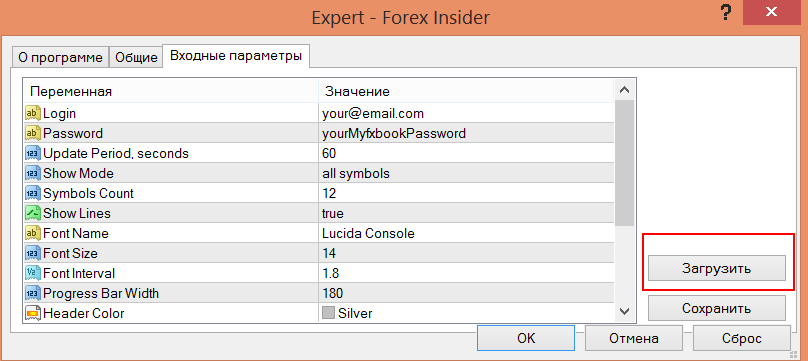Select the Update Period value 60

[466, 153]
